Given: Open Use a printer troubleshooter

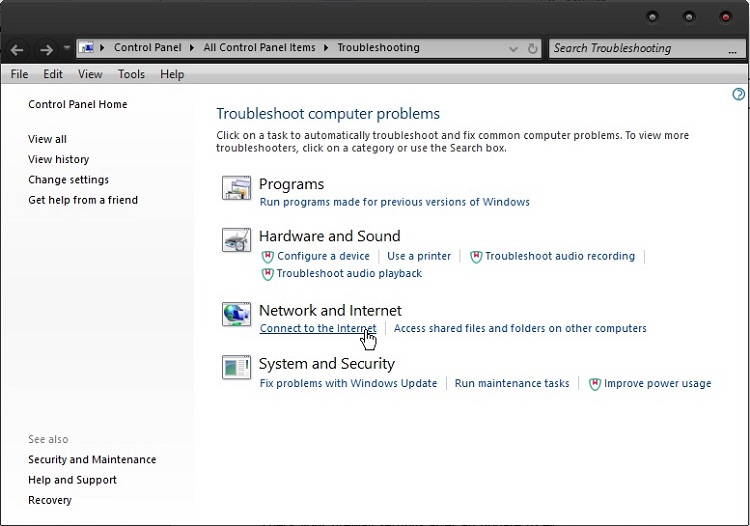Looking at the screenshot, I should tap(419, 256).
